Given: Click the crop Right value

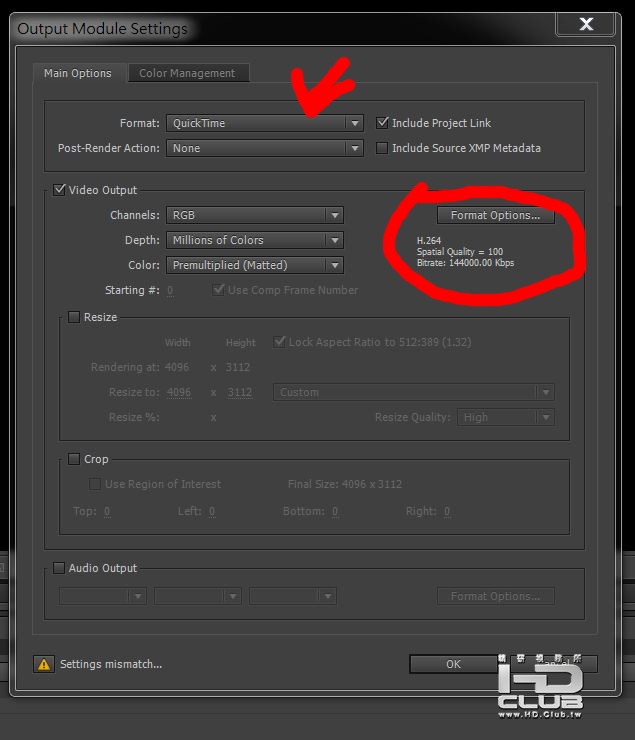Looking at the screenshot, I should pos(447,512).
